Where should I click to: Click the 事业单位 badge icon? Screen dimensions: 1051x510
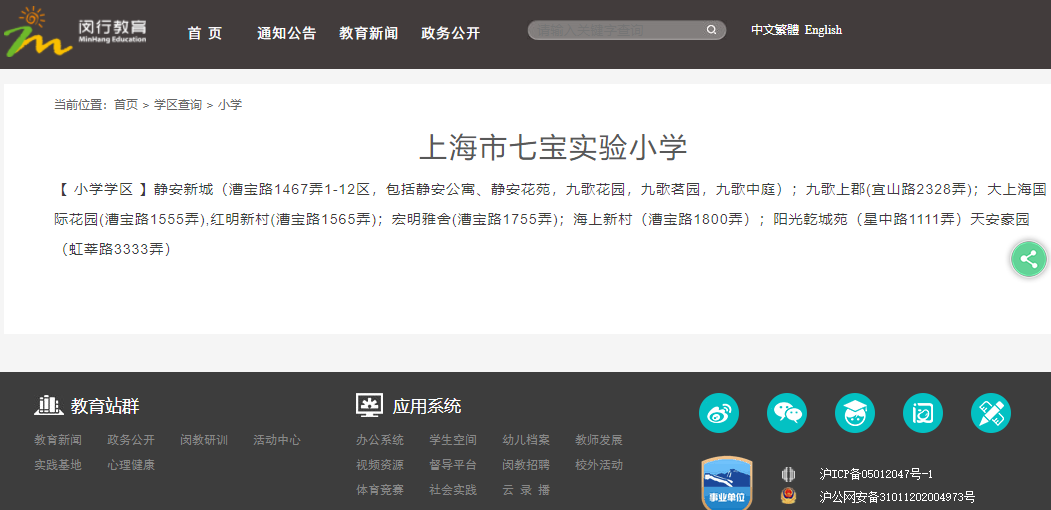tap(727, 484)
